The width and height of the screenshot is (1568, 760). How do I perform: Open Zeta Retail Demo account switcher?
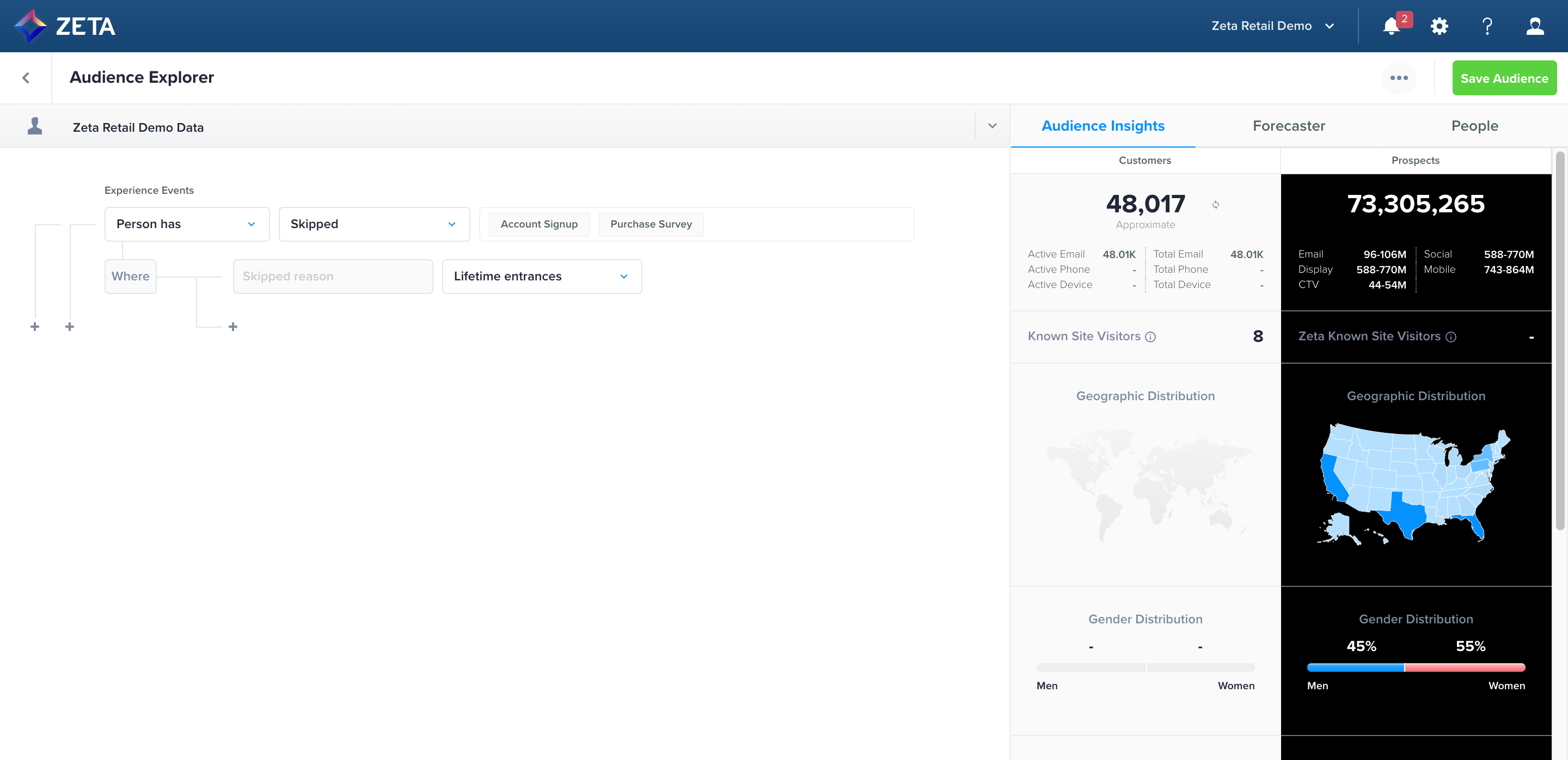1272,26
